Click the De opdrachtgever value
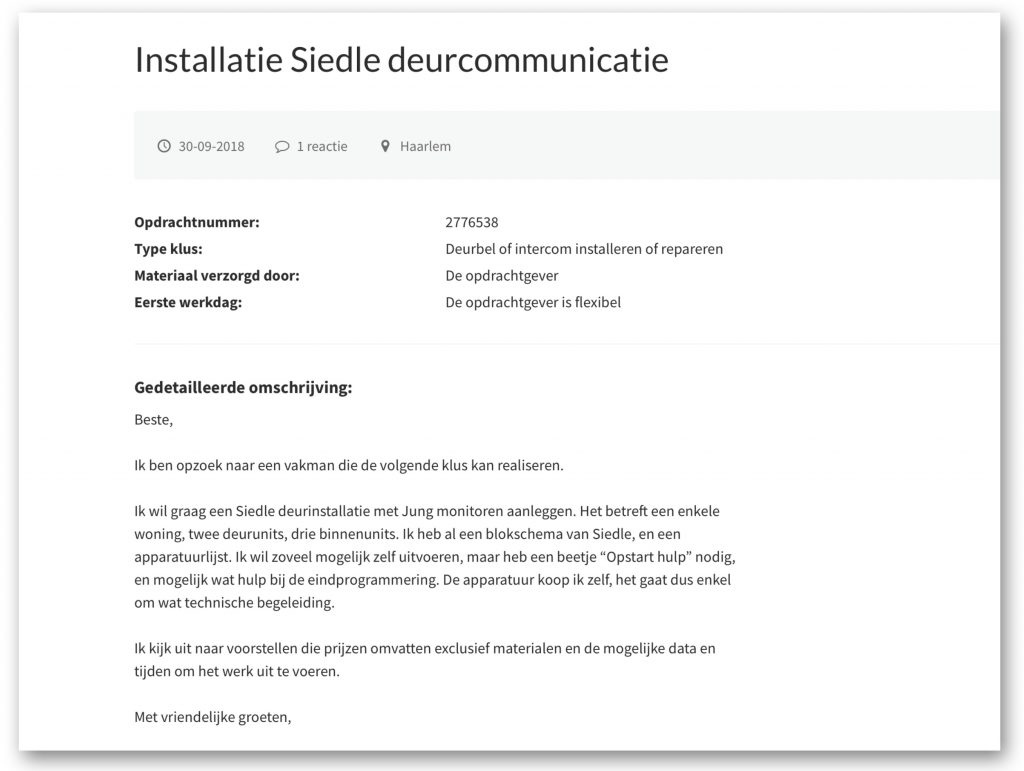The width and height of the screenshot is (1024, 771). point(501,275)
